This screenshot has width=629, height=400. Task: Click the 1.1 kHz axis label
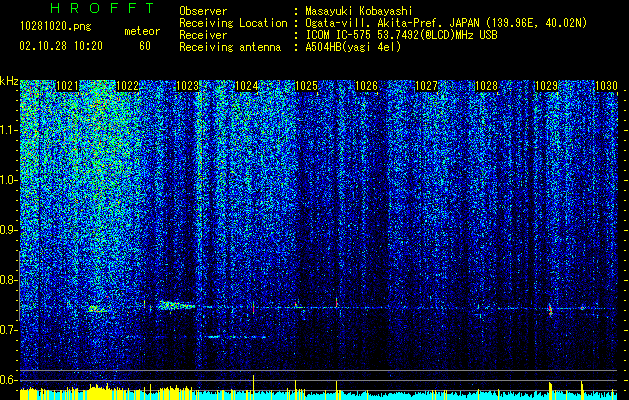8,130
